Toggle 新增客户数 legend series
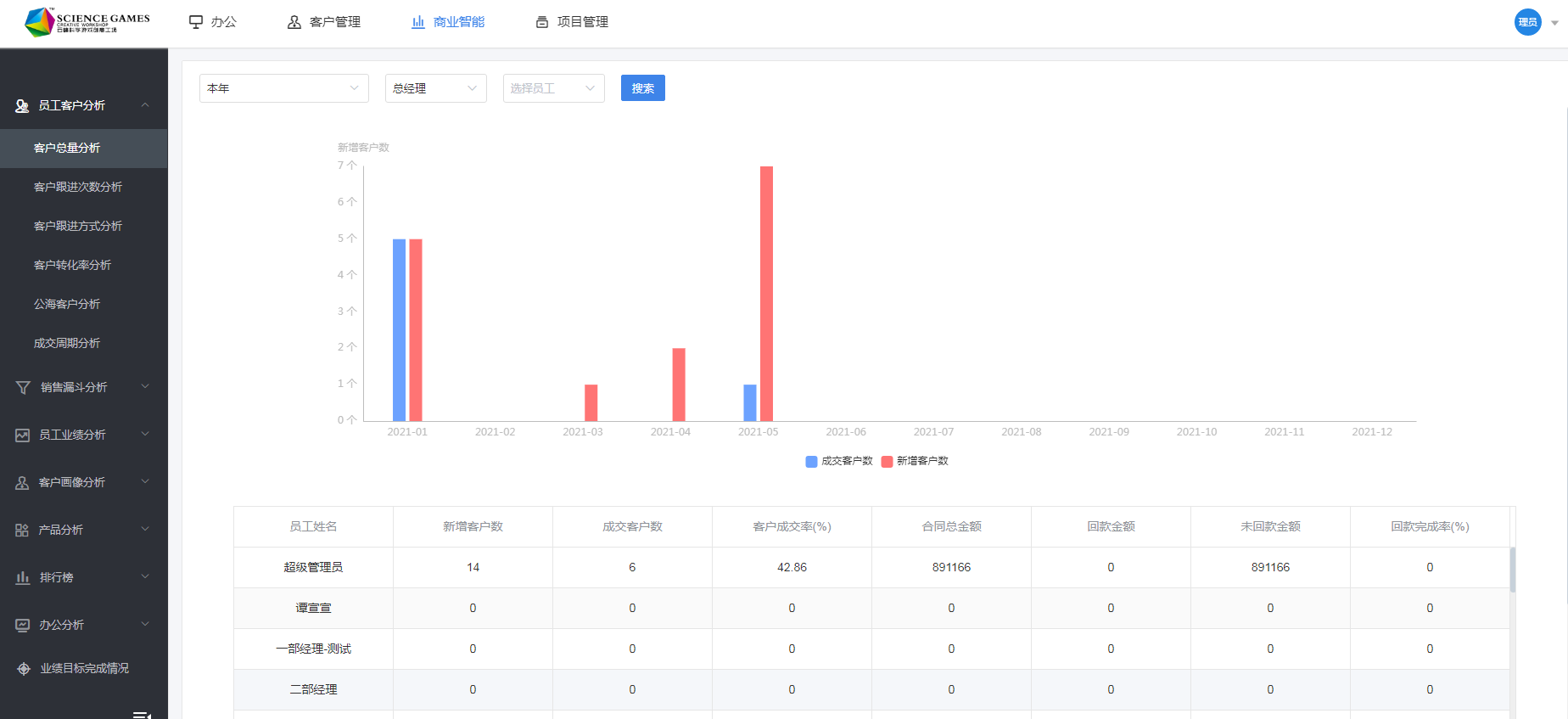 pos(915,461)
